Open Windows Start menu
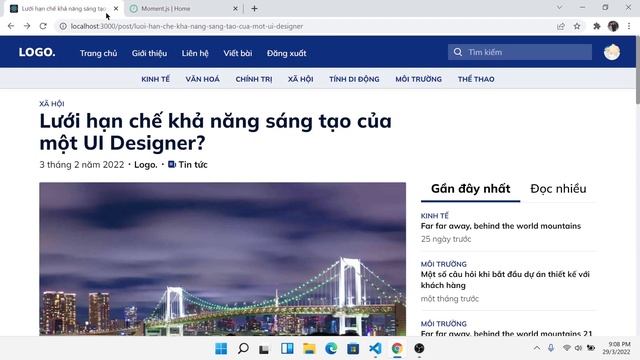Screen dimensions: 640x360 (x=221, y=349)
